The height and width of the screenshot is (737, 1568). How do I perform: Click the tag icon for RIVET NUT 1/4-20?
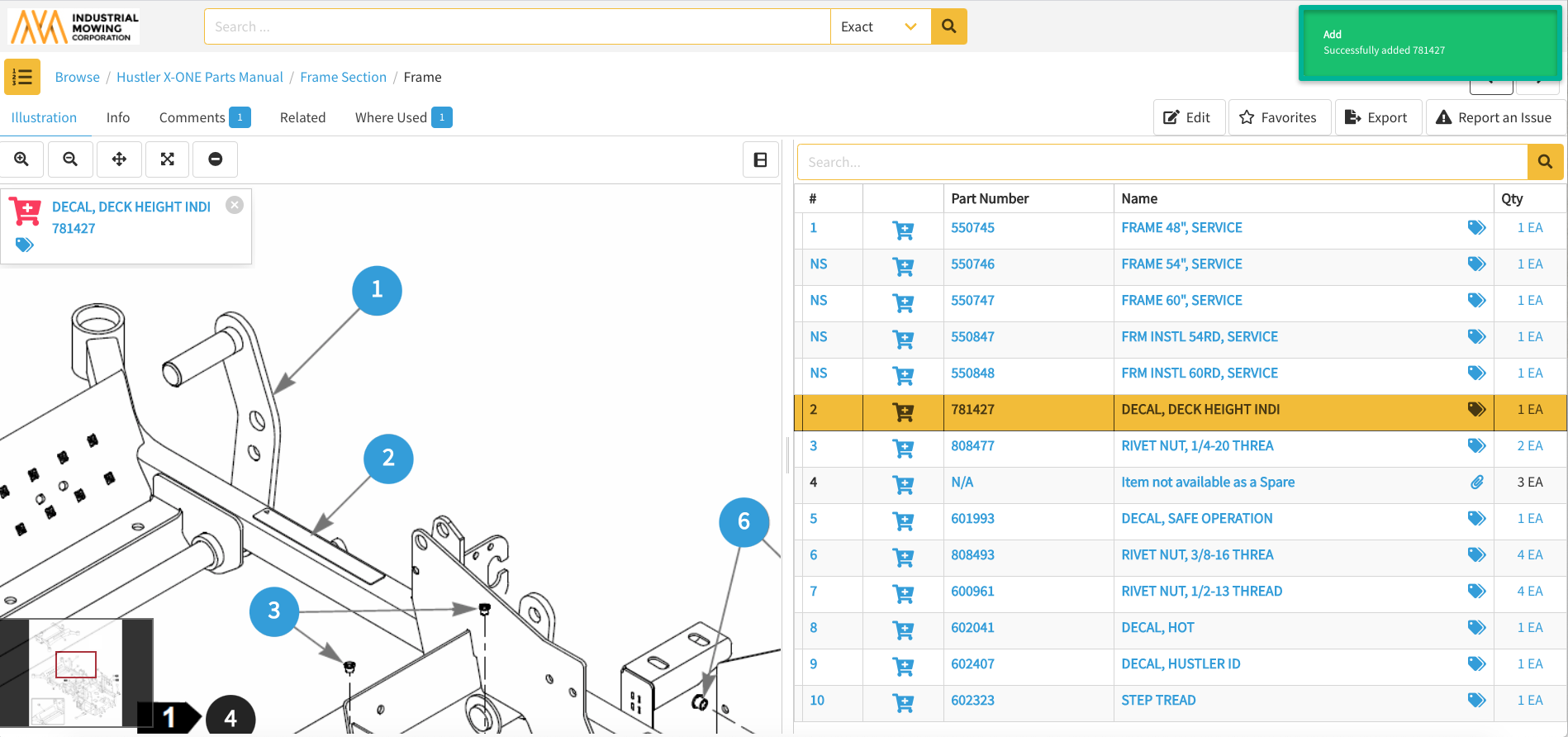(x=1476, y=446)
